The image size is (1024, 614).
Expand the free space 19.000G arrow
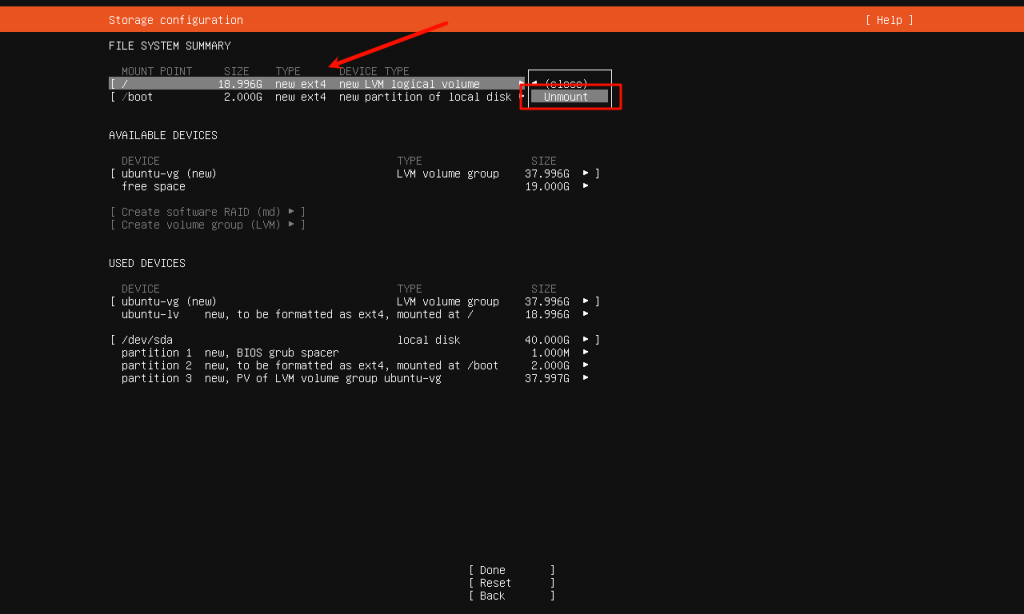(586, 187)
